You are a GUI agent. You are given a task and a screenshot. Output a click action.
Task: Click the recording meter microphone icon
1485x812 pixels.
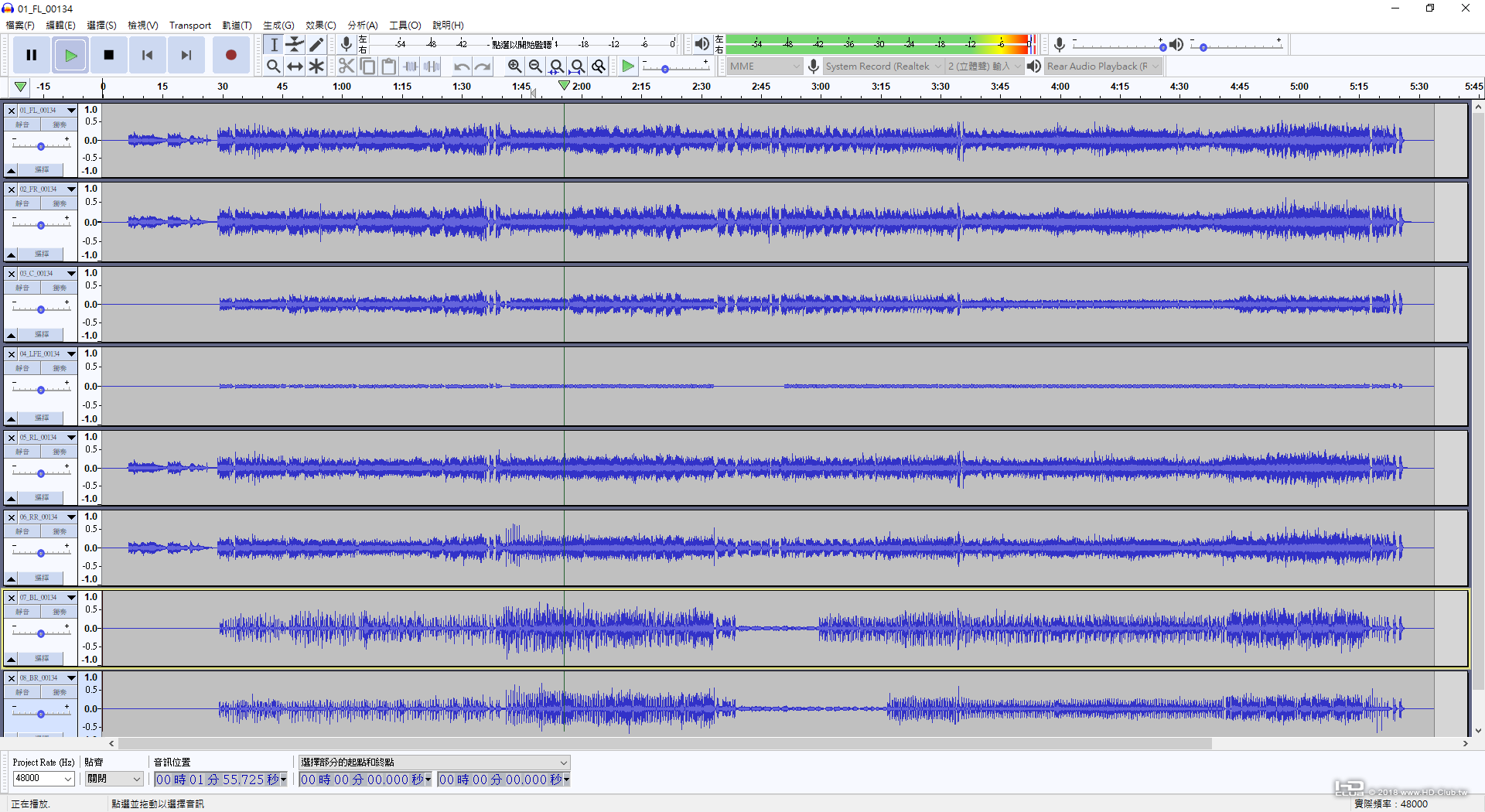pos(346,44)
